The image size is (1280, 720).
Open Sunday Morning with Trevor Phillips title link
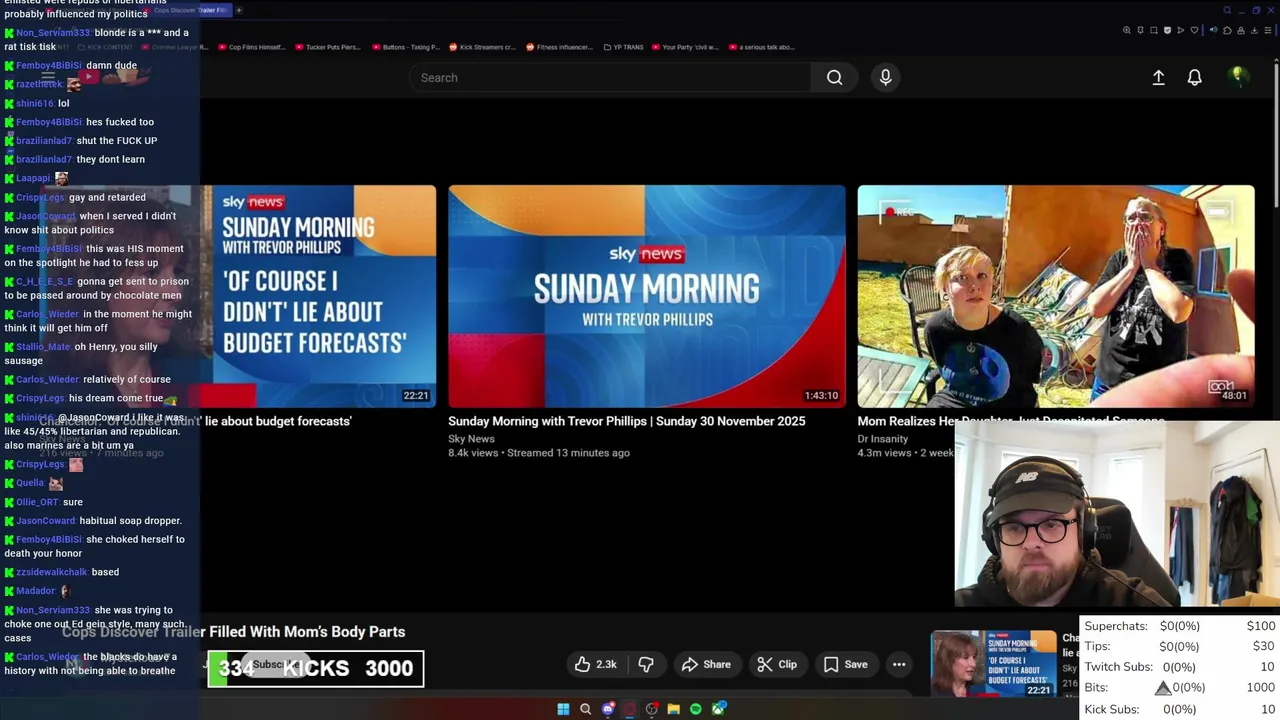point(626,421)
